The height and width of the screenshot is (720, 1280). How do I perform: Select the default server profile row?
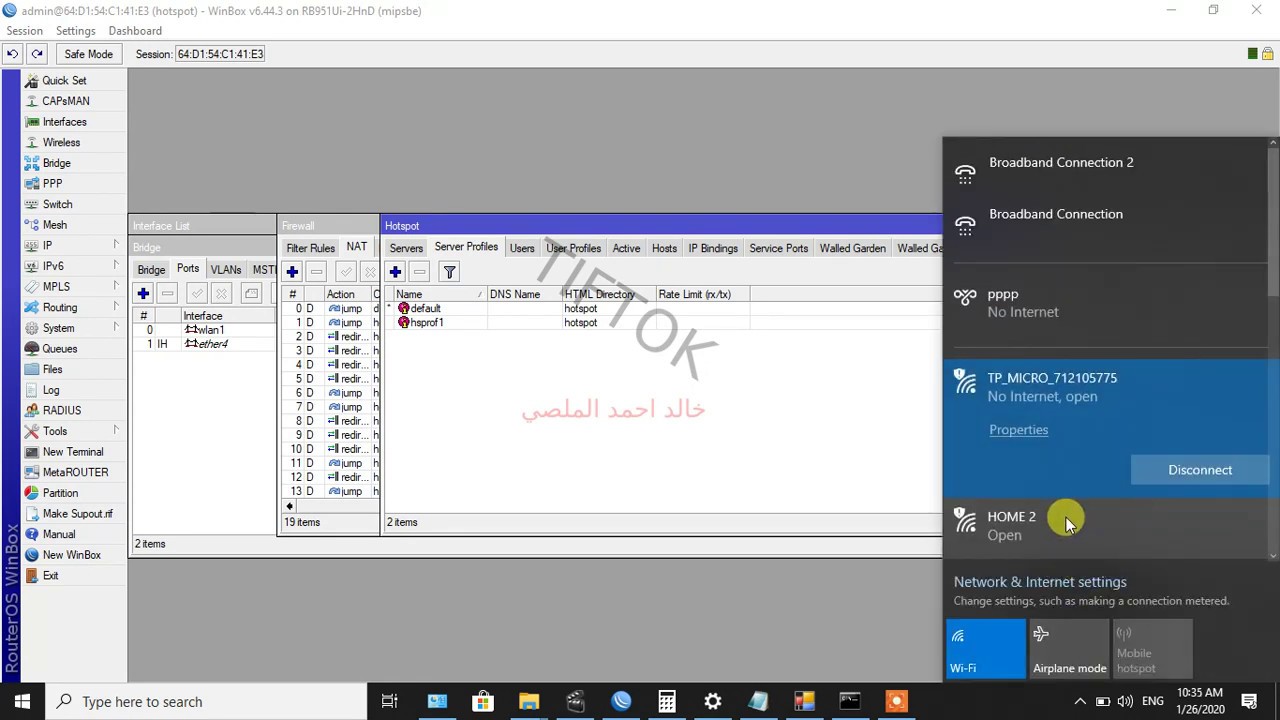[x=663, y=308]
